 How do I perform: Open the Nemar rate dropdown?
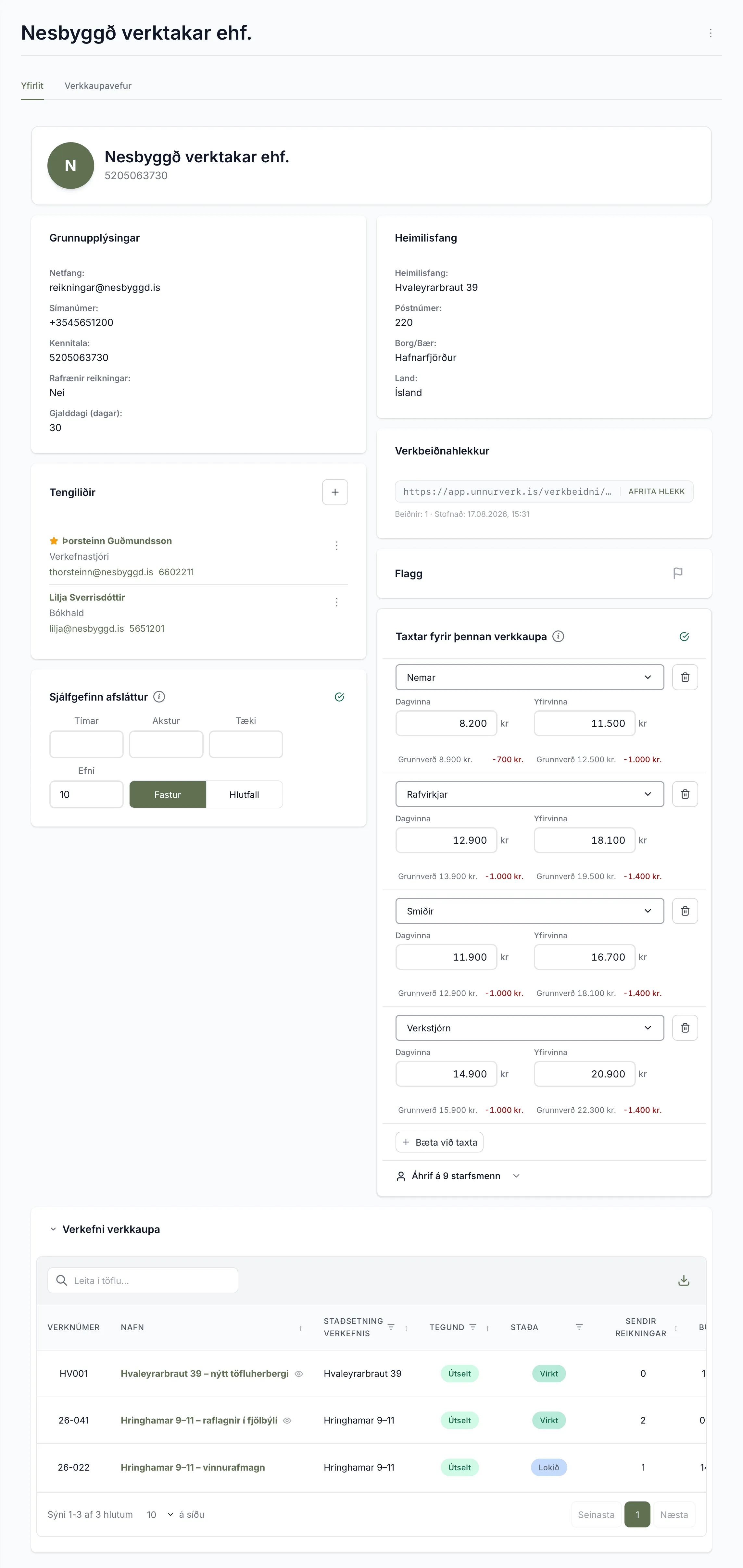pos(529,677)
